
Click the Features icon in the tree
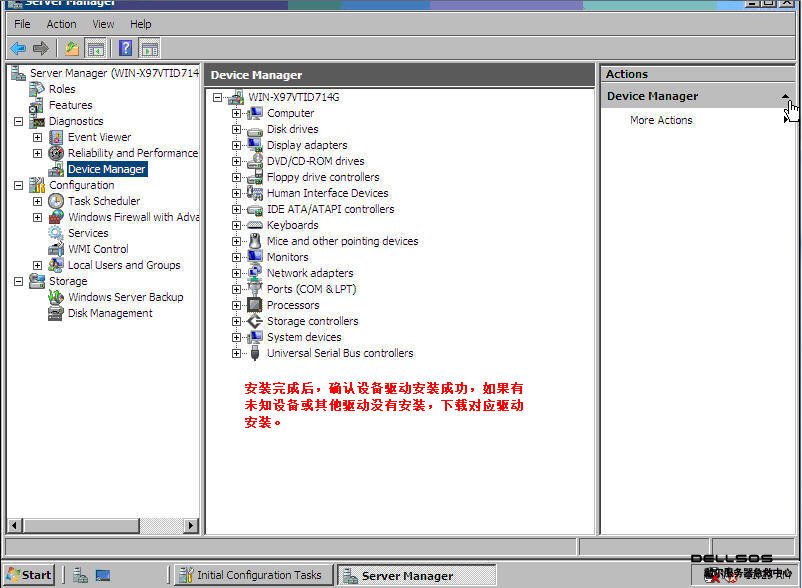pyautogui.click(x=36, y=105)
